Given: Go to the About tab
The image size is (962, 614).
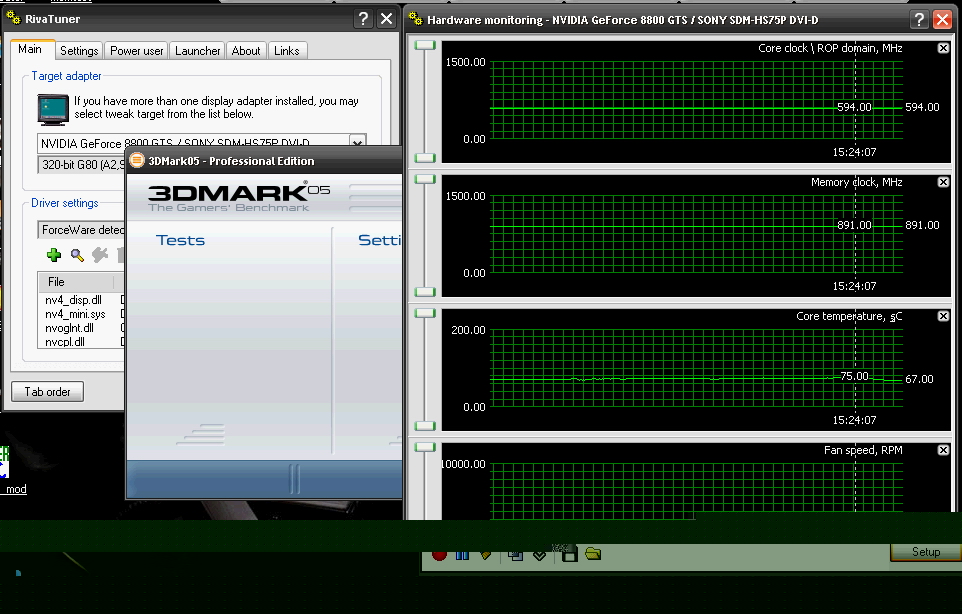Looking at the screenshot, I should coord(246,51).
